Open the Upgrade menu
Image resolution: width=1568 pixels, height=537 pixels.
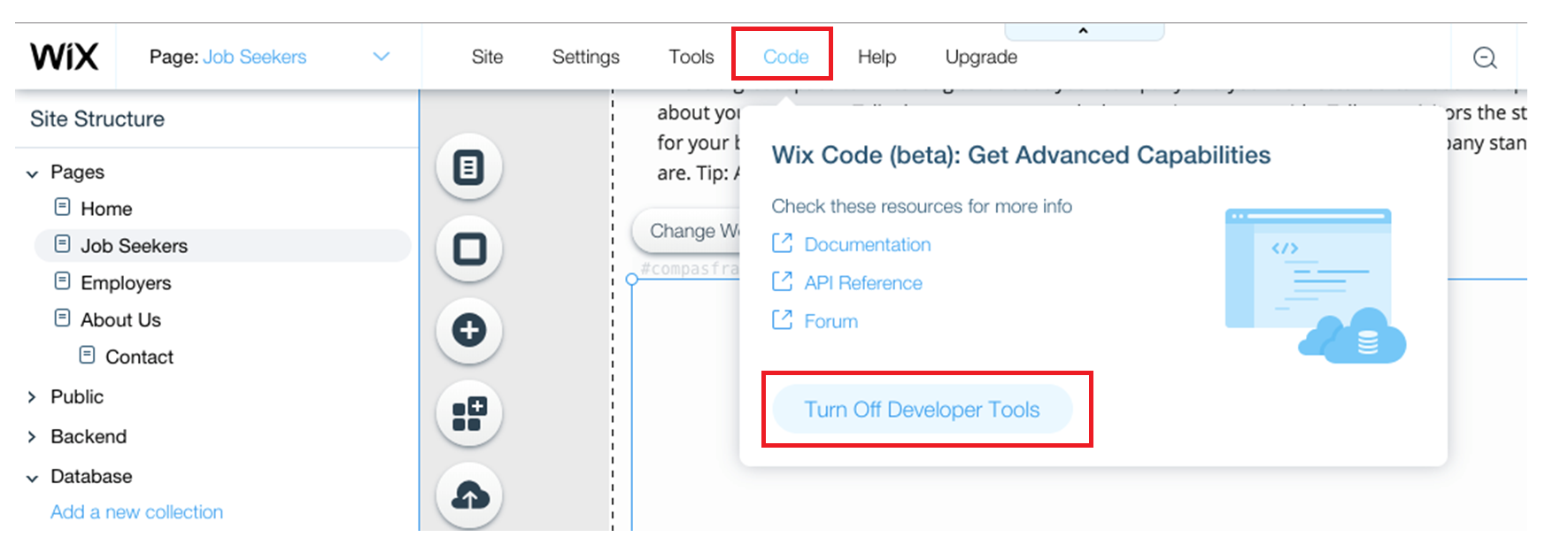981,57
